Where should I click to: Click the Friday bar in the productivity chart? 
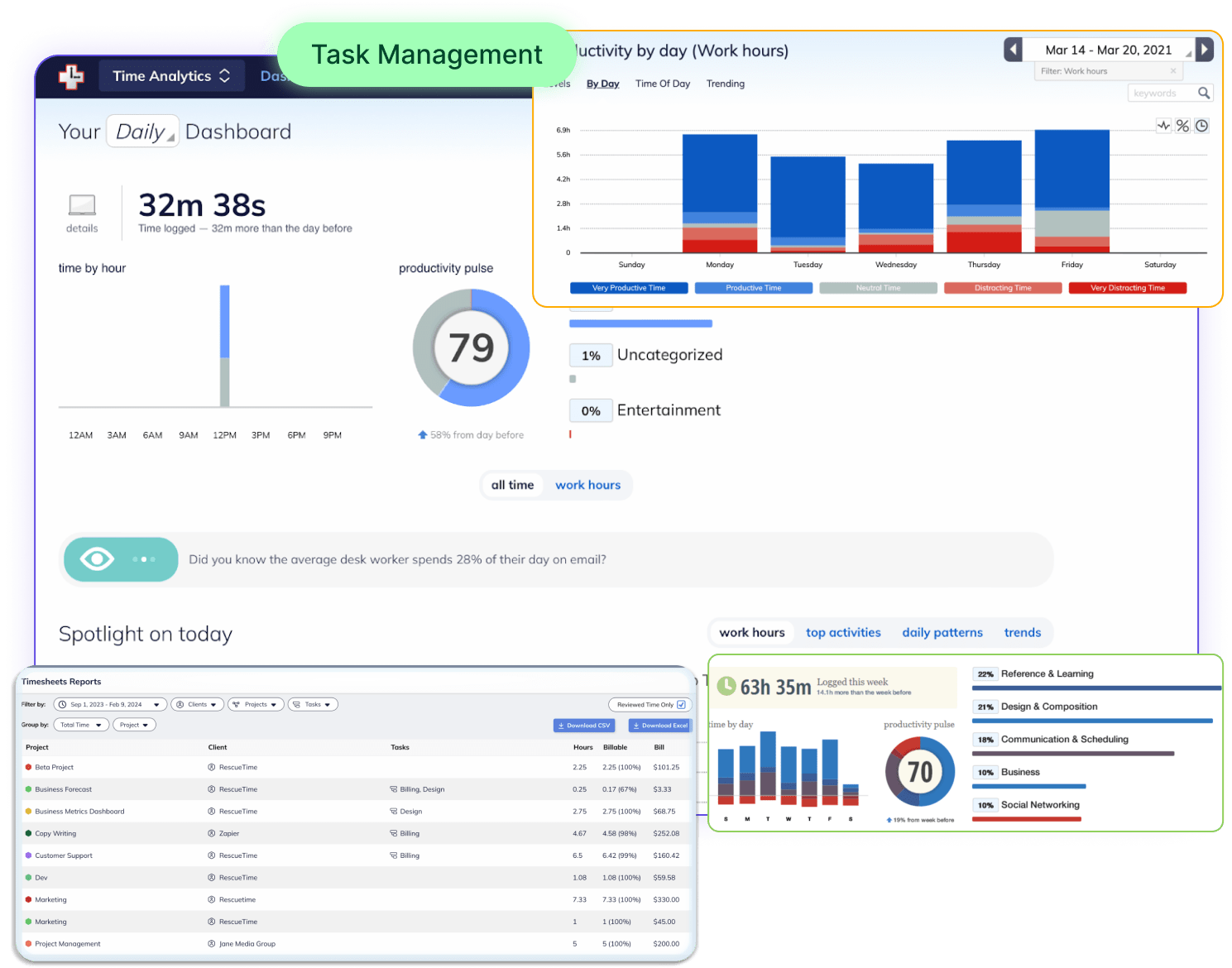[x=1071, y=191]
